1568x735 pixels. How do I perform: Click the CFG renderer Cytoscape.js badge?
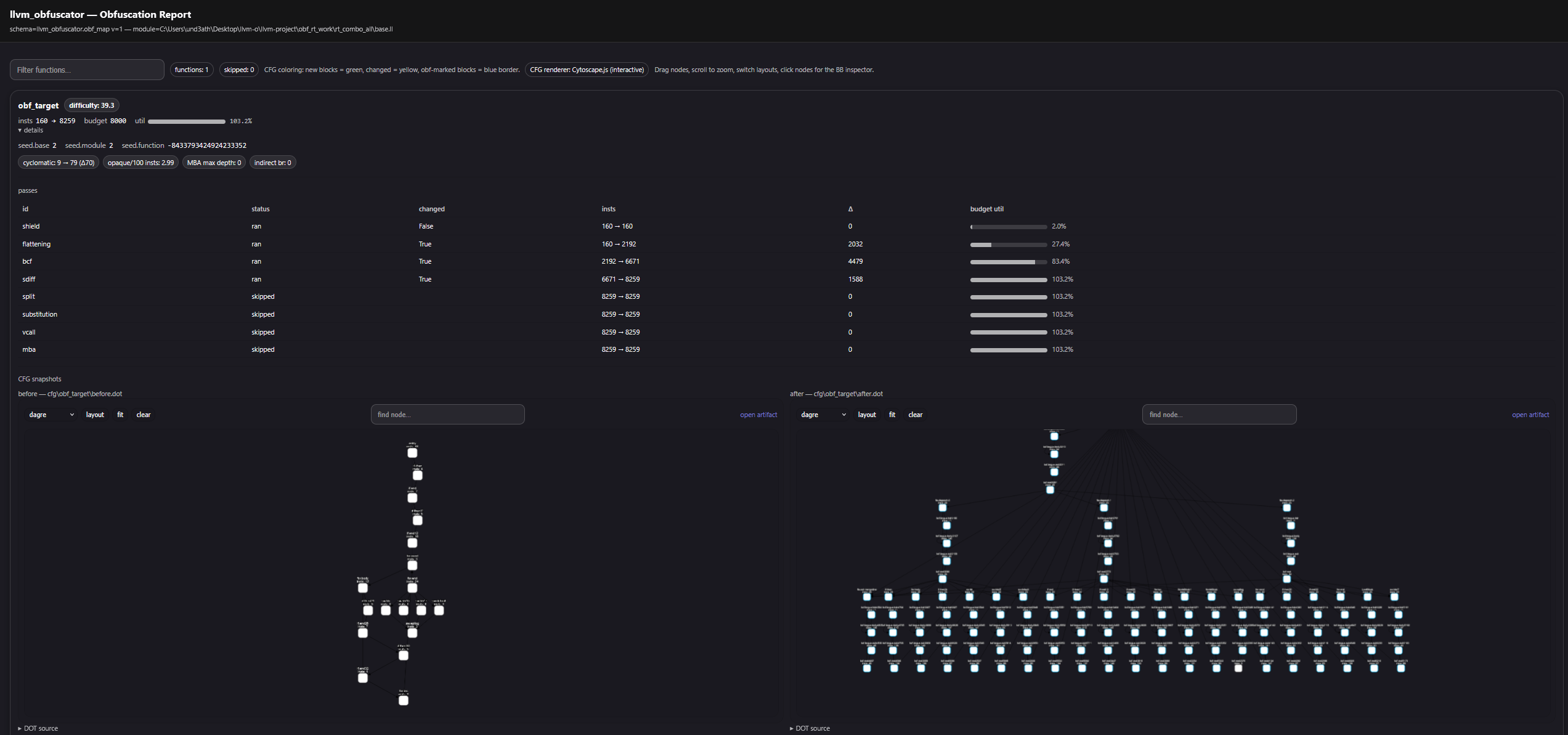[x=587, y=70]
